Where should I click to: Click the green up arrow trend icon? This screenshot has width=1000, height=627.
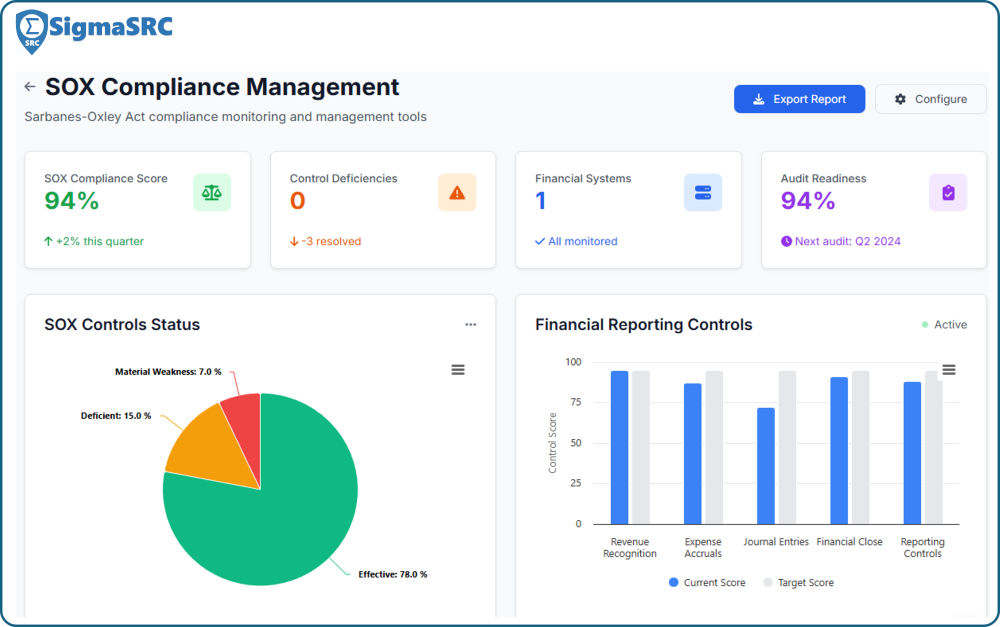(x=48, y=241)
